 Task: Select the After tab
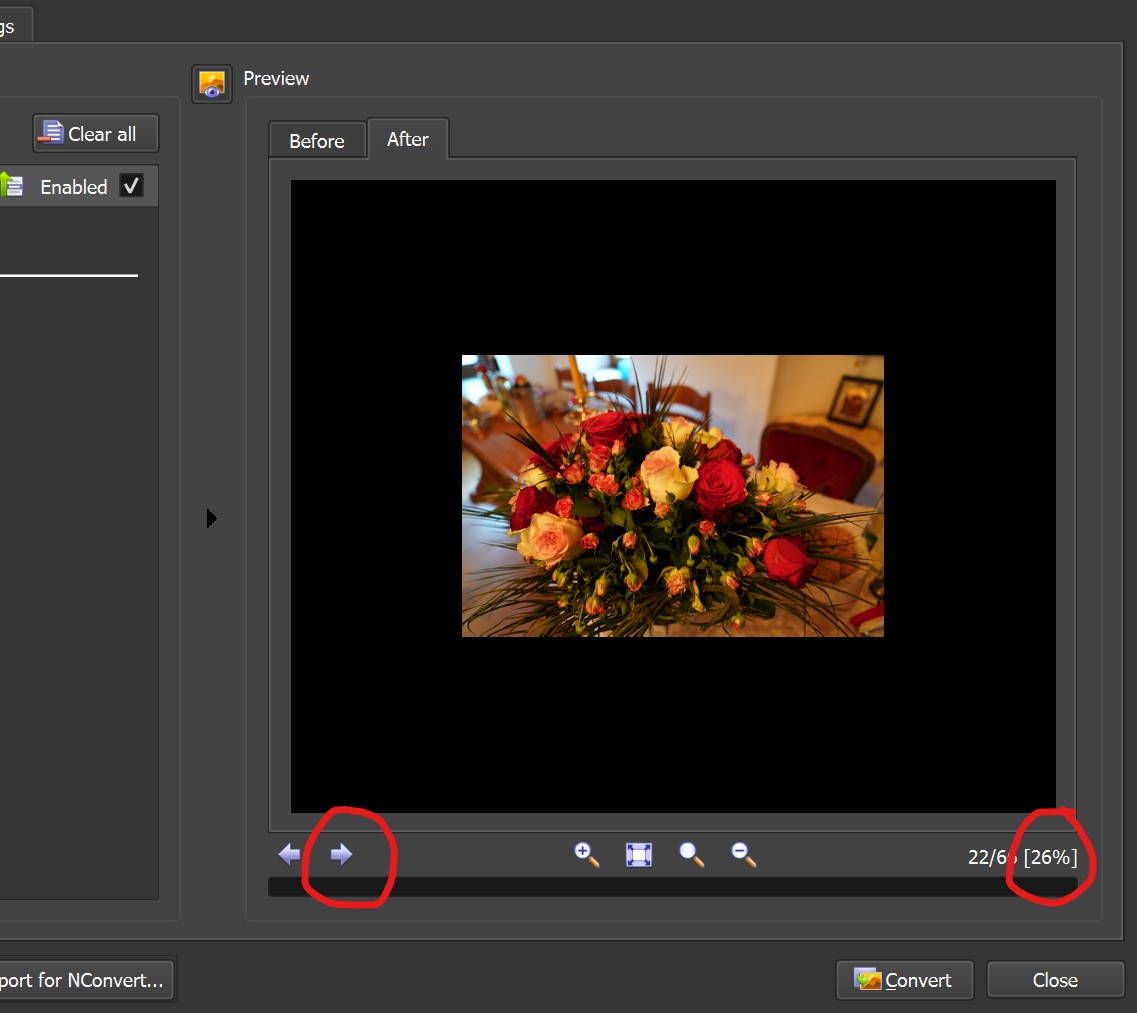[407, 139]
